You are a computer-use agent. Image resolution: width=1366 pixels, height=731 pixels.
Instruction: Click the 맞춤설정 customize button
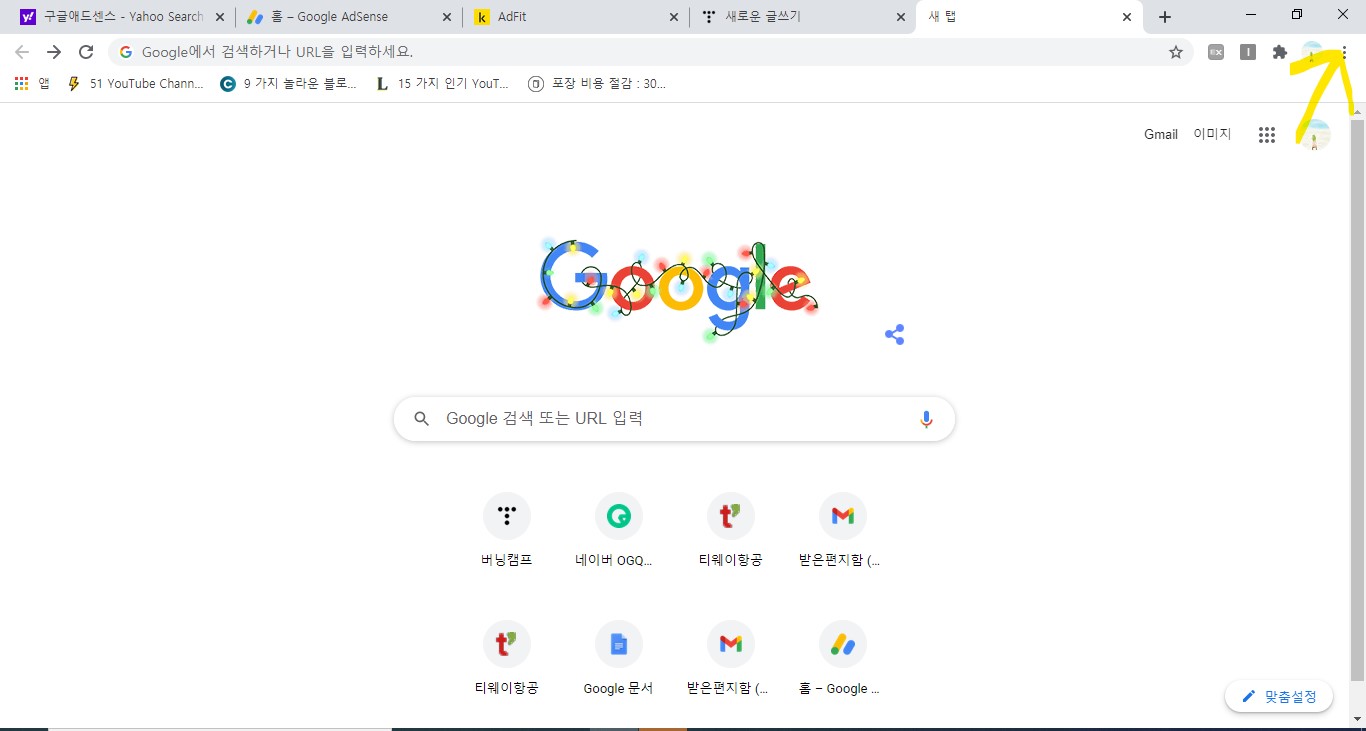[1279, 696]
